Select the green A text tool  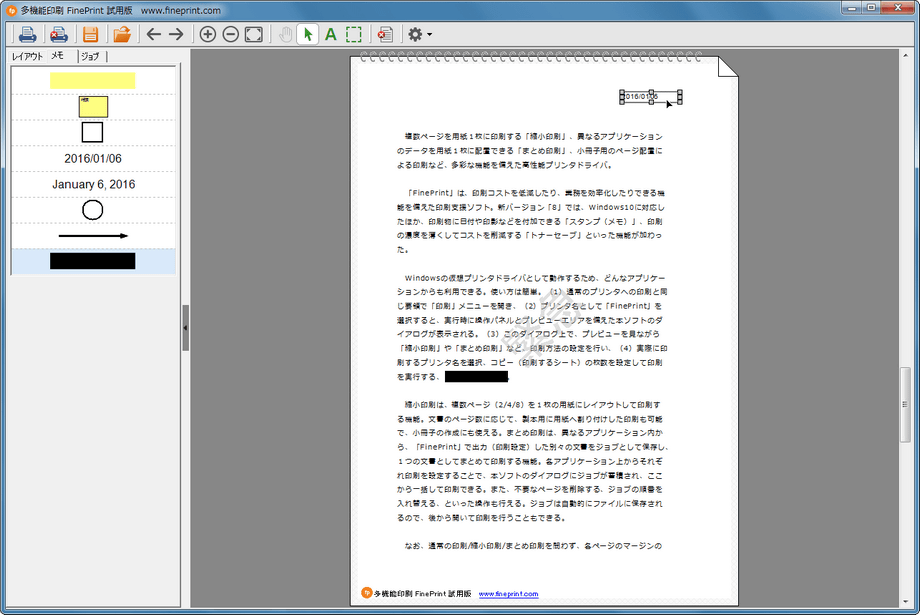331,35
